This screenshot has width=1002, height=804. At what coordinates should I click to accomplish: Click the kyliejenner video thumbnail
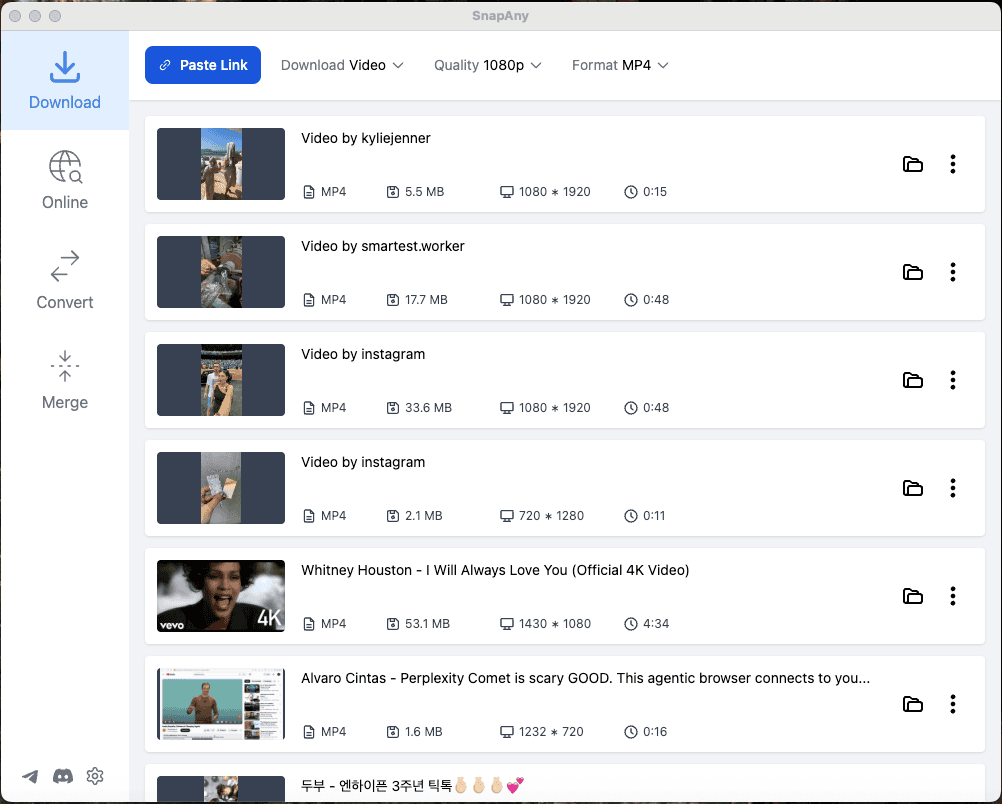[221, 164]
